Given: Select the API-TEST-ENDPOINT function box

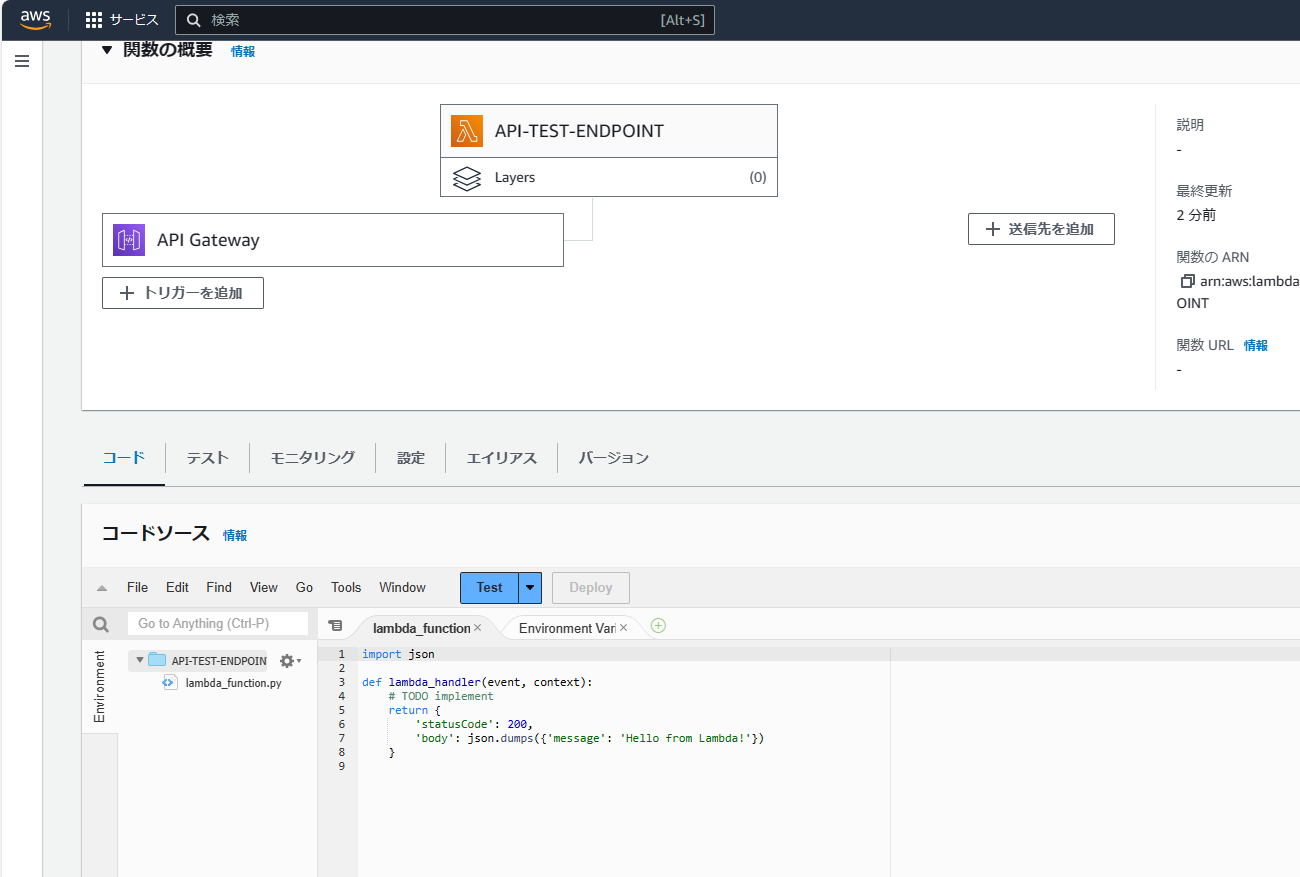Looking at the screenshot, I should coord(609,131).
